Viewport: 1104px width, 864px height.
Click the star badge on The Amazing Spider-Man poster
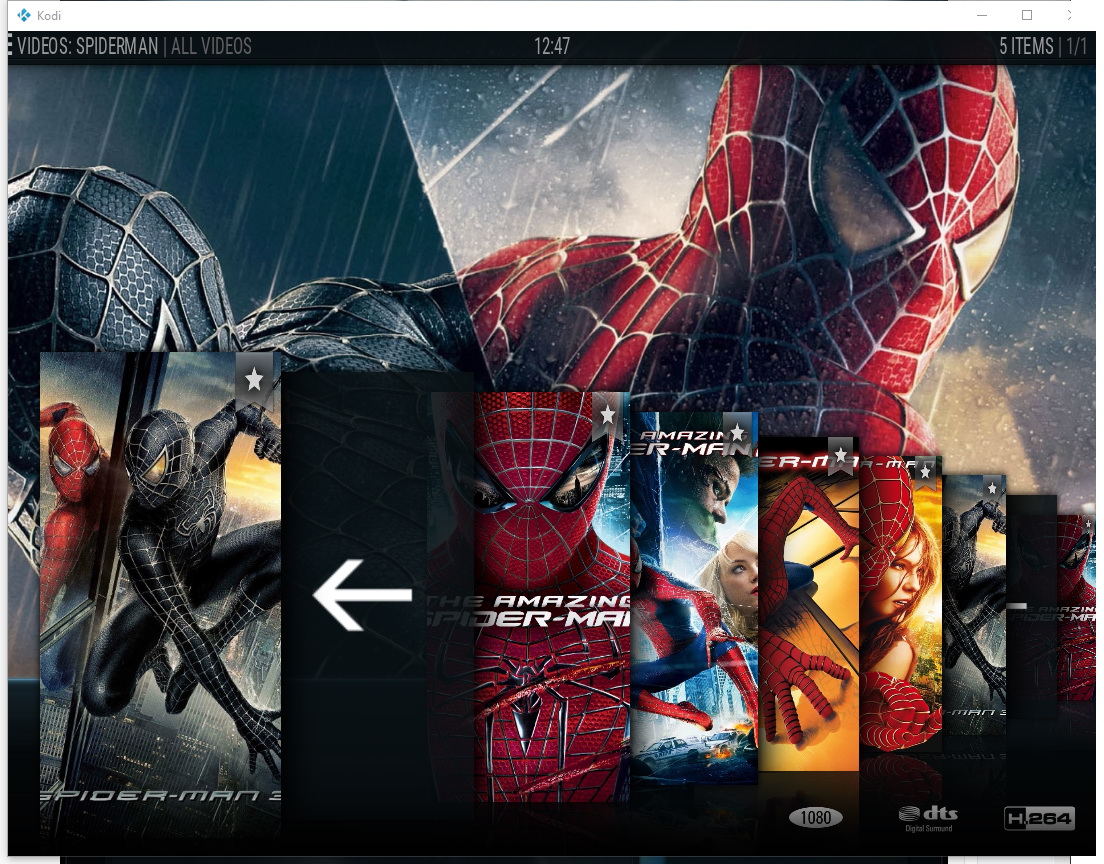click(x=608, y=415)
